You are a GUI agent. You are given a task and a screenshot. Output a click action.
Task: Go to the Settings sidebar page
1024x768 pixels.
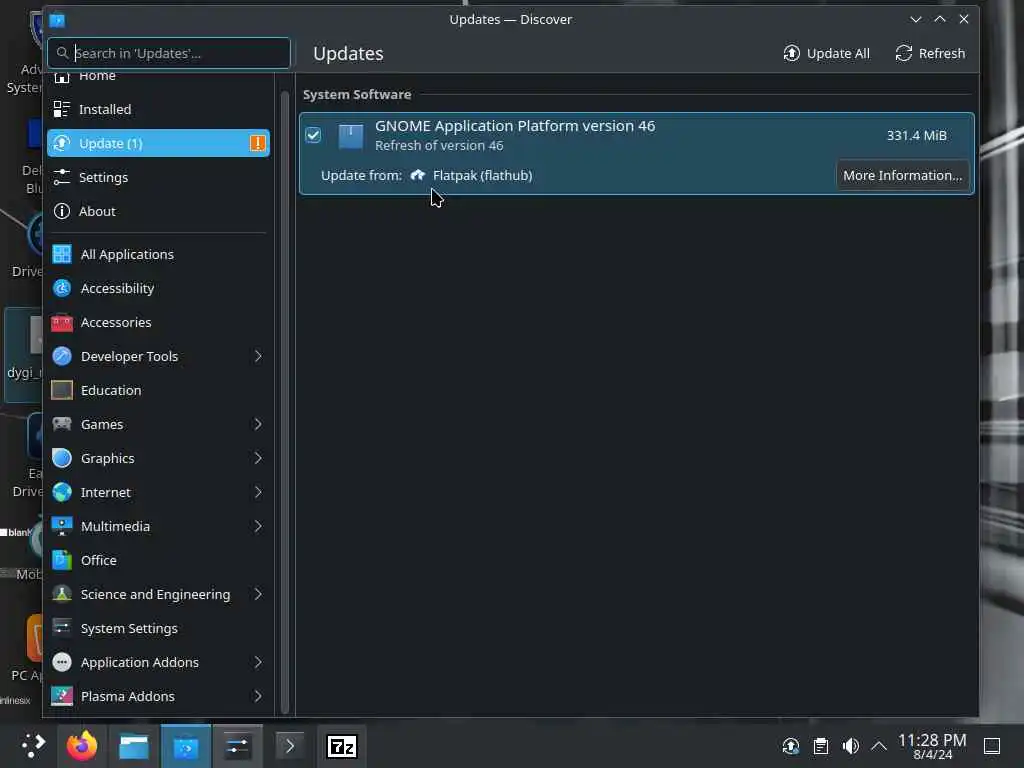[158, 177]
